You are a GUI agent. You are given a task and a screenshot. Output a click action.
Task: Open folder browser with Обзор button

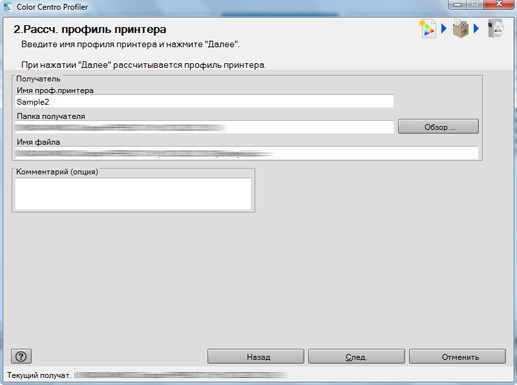tap(438, 127)
